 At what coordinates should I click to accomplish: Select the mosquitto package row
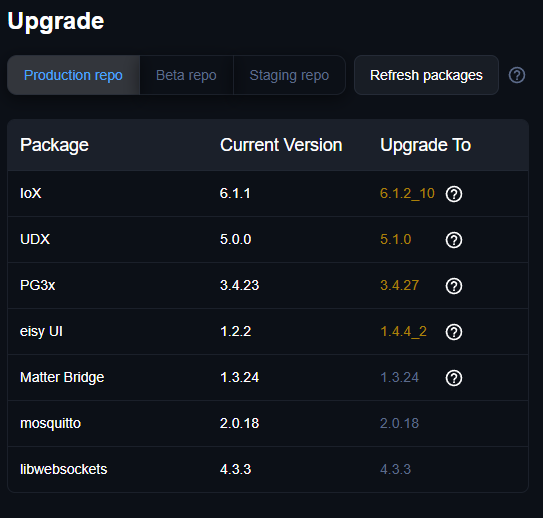click(268, 423)
